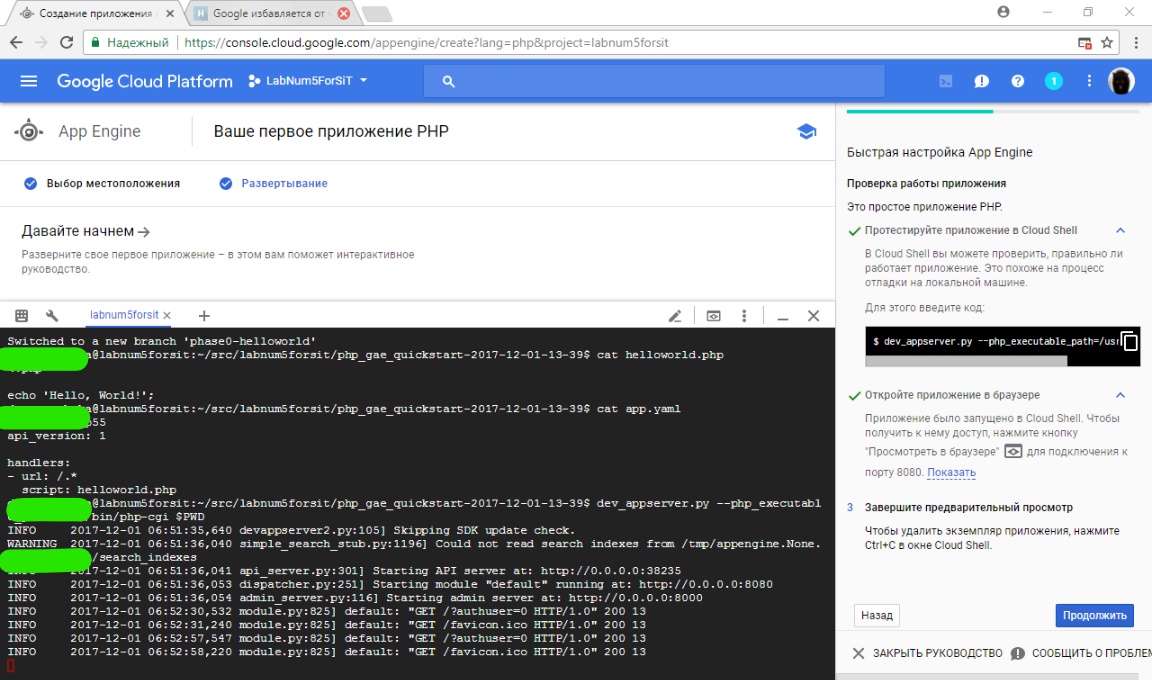Open Cloud Shell three-dot more menu
Screen dimensions: 1152x680
point(744,316)
